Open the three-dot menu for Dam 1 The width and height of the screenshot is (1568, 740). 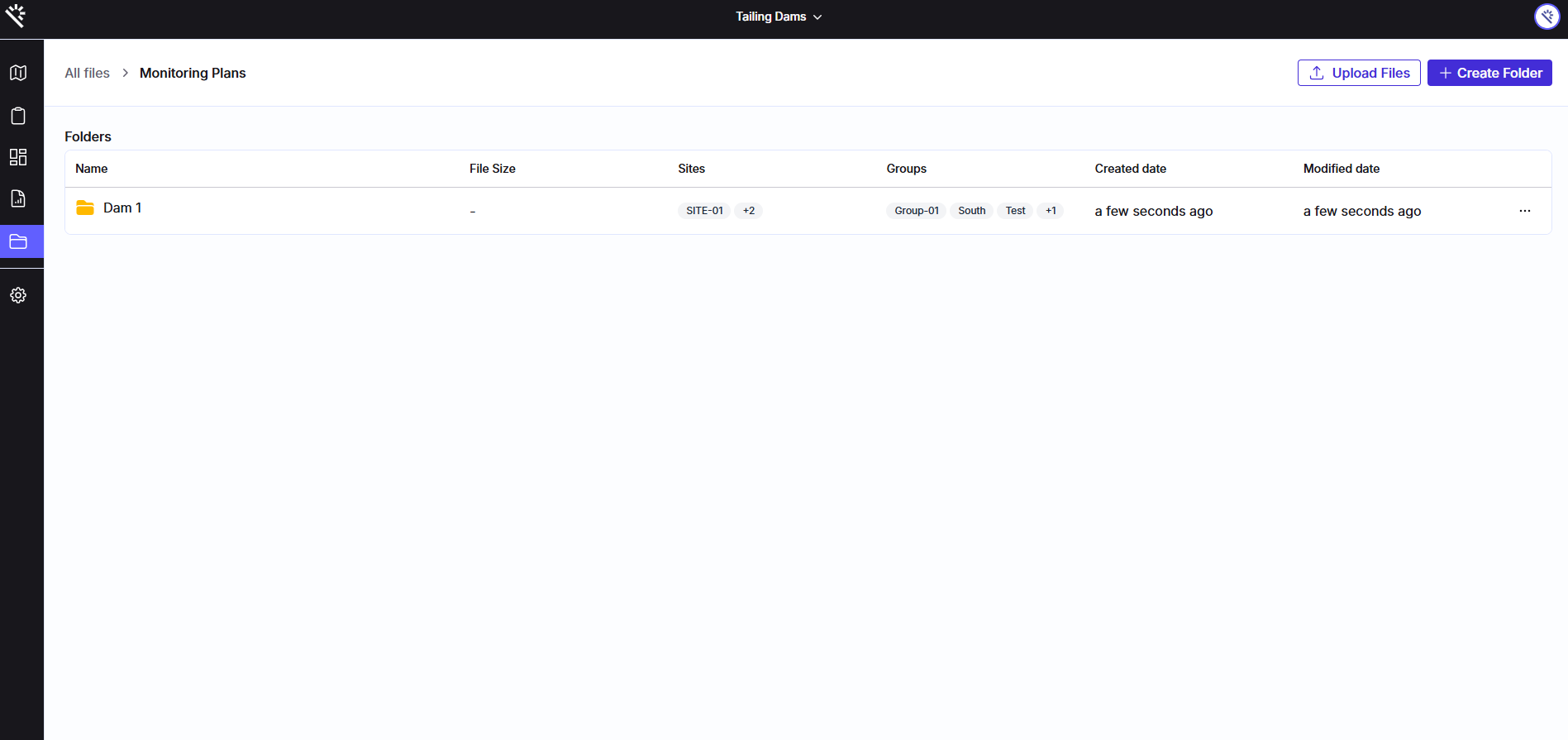pos(1524,211)
